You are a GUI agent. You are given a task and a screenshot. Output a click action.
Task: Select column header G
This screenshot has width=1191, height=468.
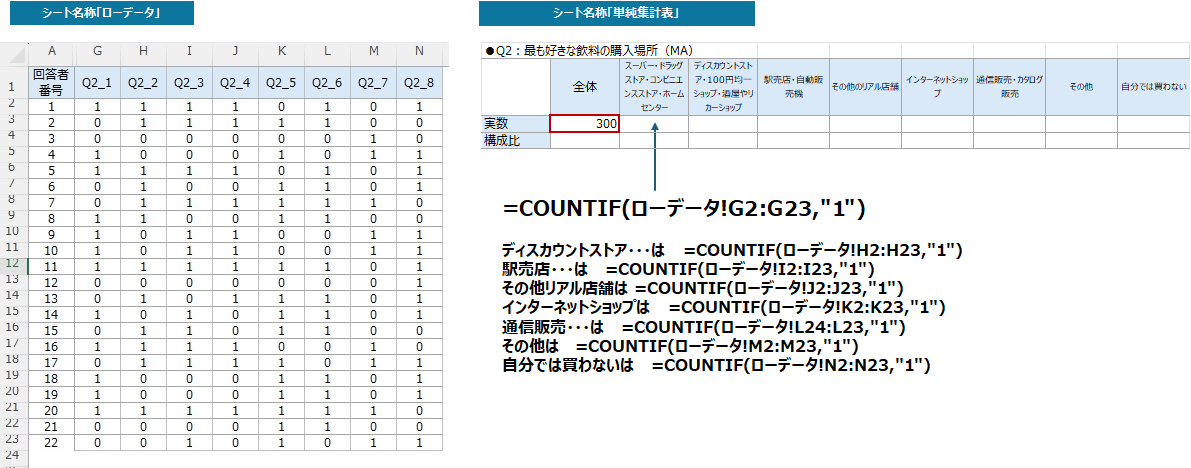(98, 51)
